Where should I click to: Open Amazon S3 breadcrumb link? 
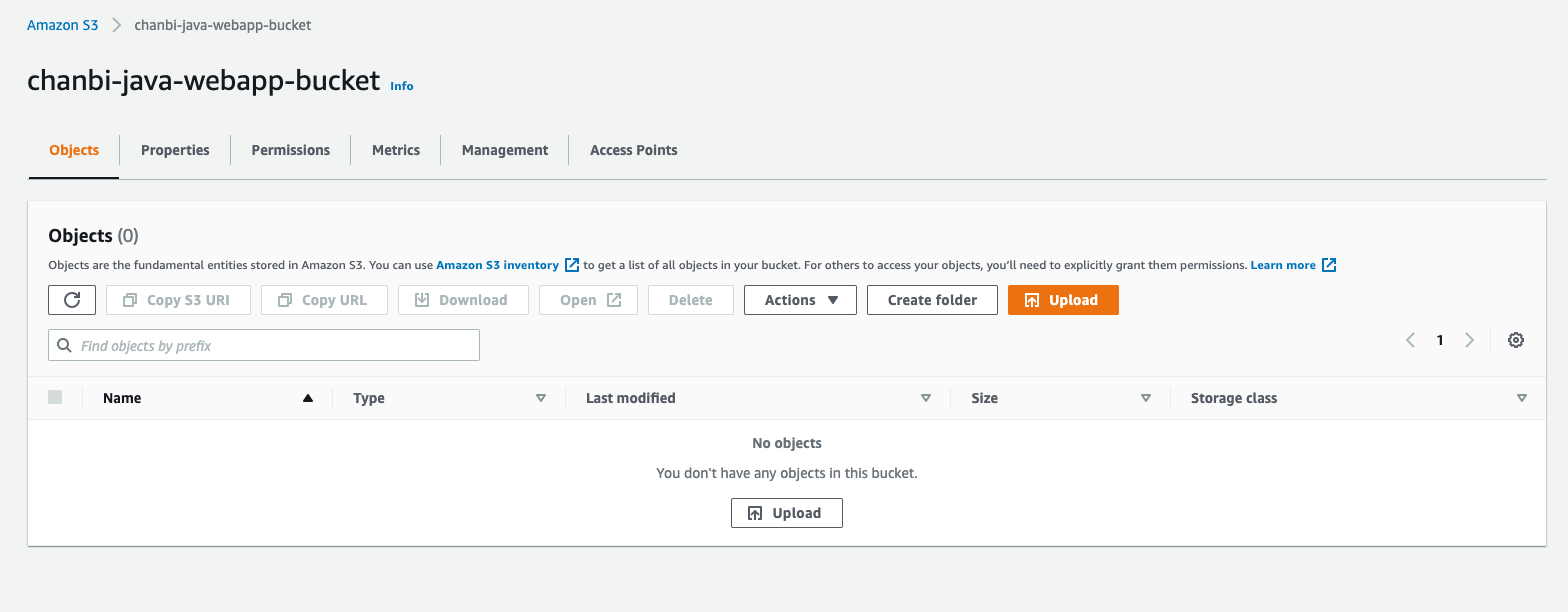(63, 25)
